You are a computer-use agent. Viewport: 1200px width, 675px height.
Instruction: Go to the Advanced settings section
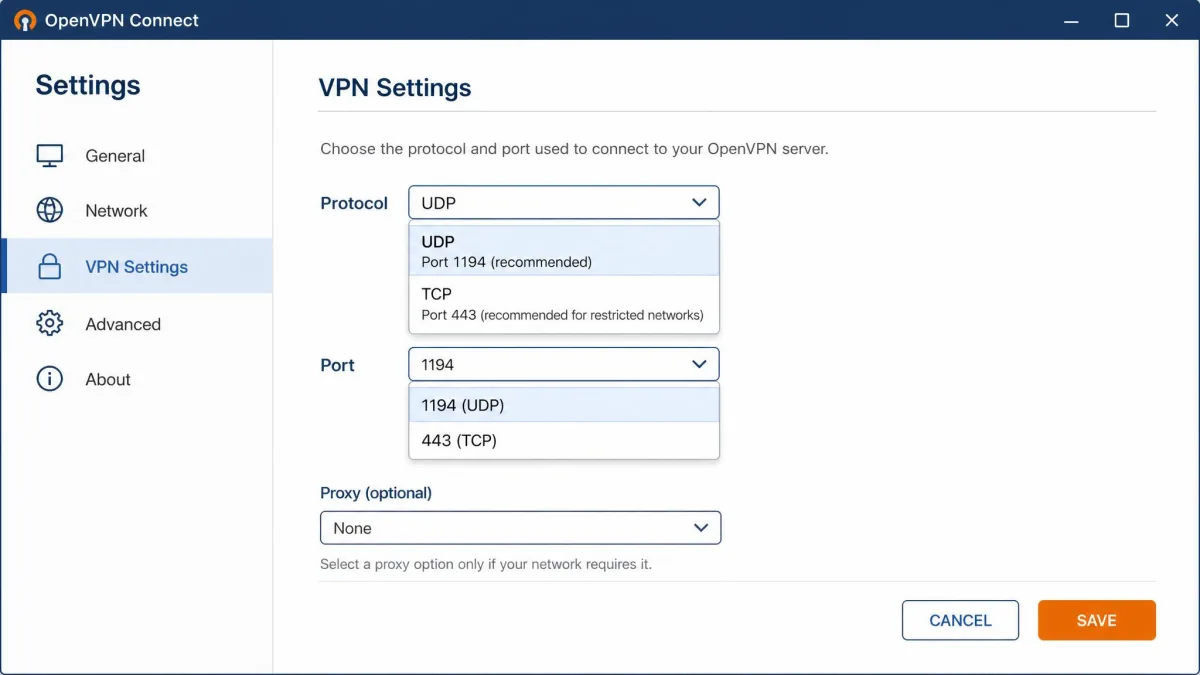[x=137, y=323]
